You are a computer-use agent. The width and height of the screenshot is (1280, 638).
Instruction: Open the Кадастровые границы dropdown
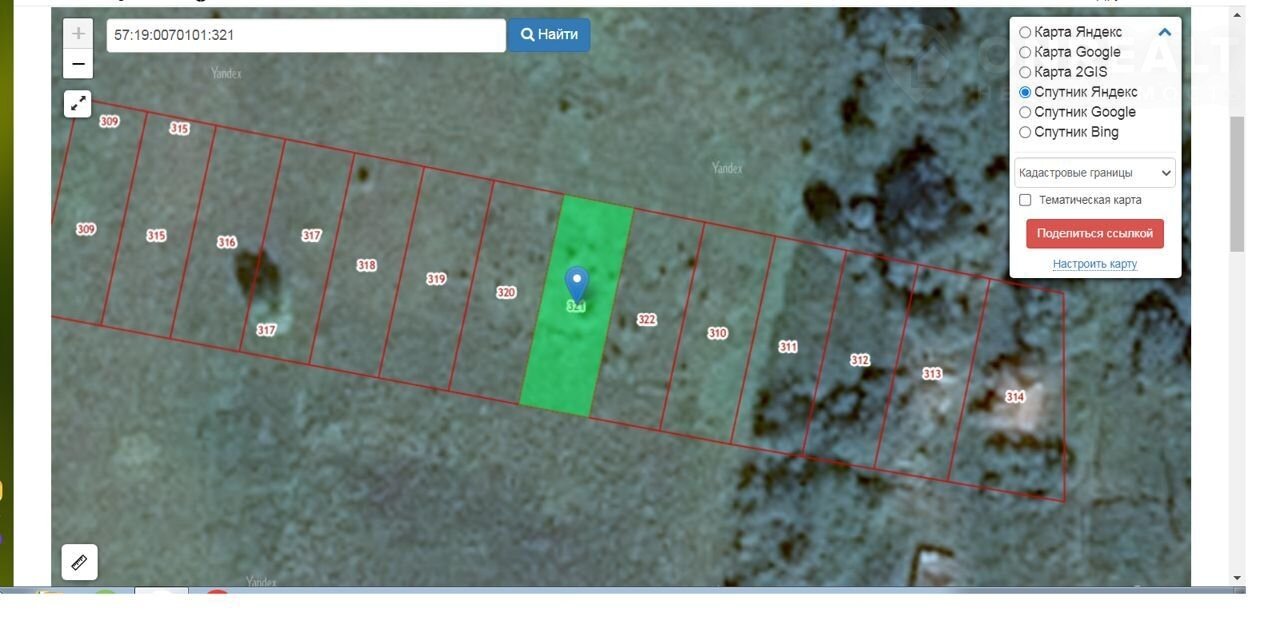tap(1094, 173)
